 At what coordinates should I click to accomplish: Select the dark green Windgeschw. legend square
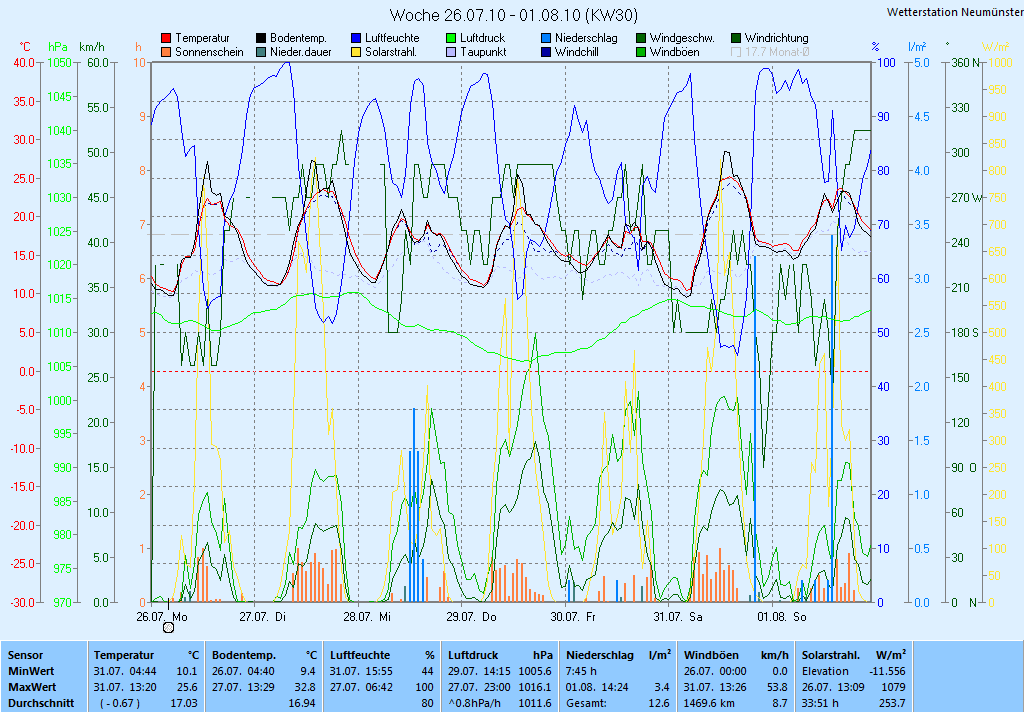pyautogui.click(x=641, y=38)
